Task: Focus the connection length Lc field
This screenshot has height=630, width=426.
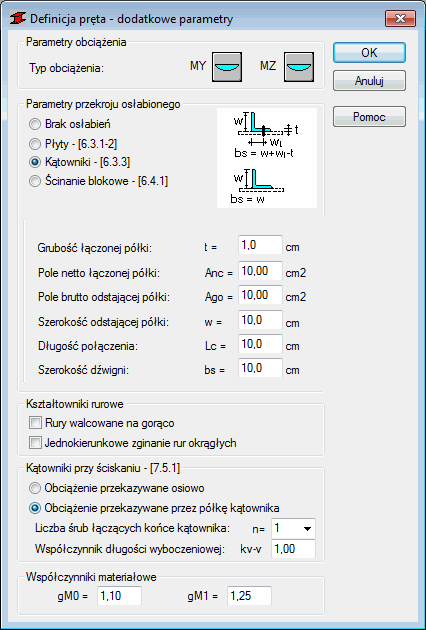Action: 260,344
